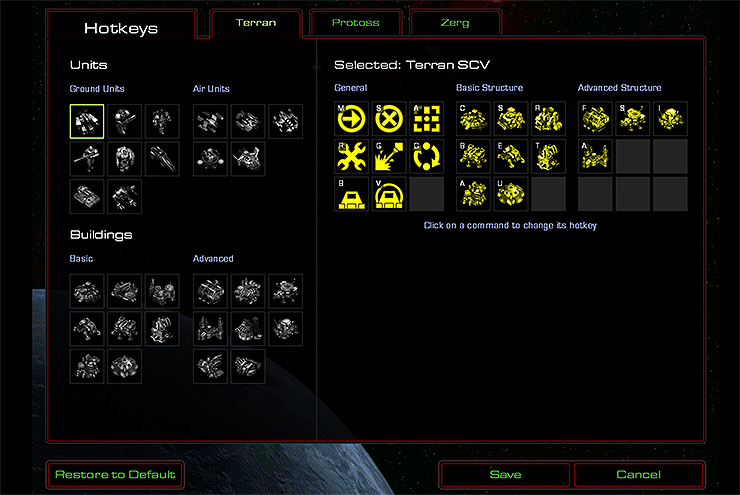The width and height of the screenshot is (740, 495).
Task: Select the Goliath walker unit icon
Action: [125, 197]
